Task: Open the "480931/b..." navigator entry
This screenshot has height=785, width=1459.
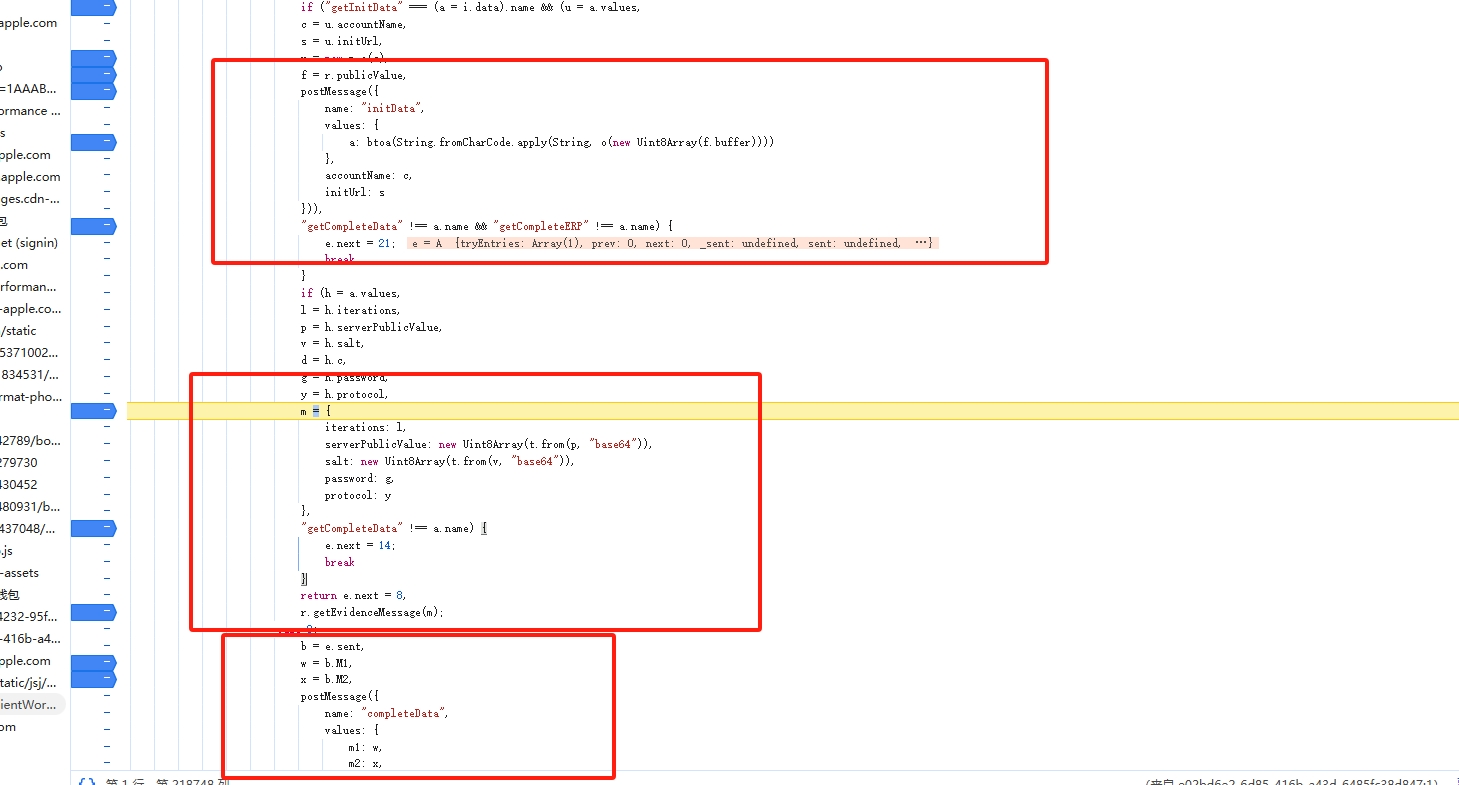Action: click(x=30, y=507)
